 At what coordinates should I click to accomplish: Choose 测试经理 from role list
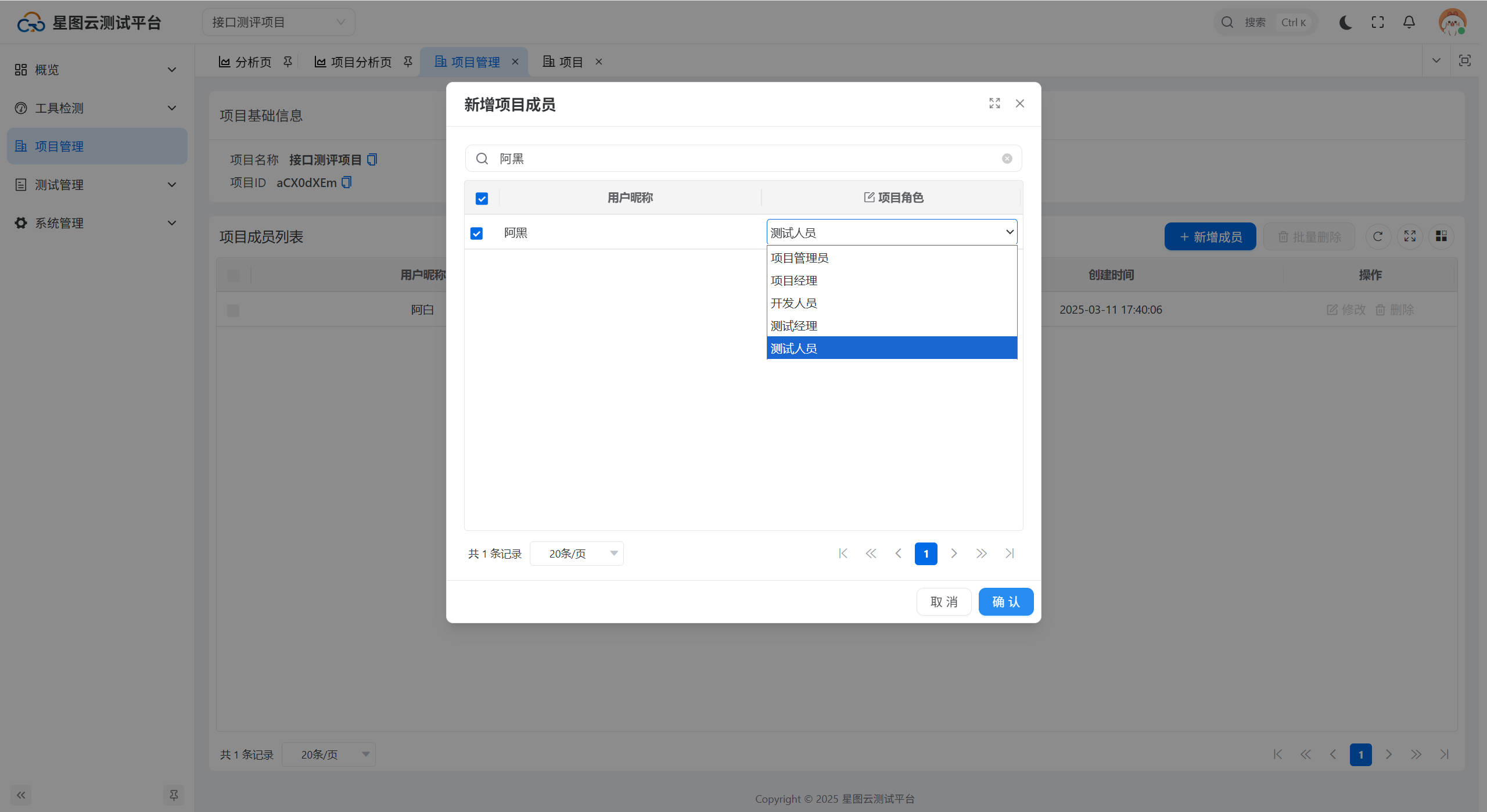[x=793, y=326]
